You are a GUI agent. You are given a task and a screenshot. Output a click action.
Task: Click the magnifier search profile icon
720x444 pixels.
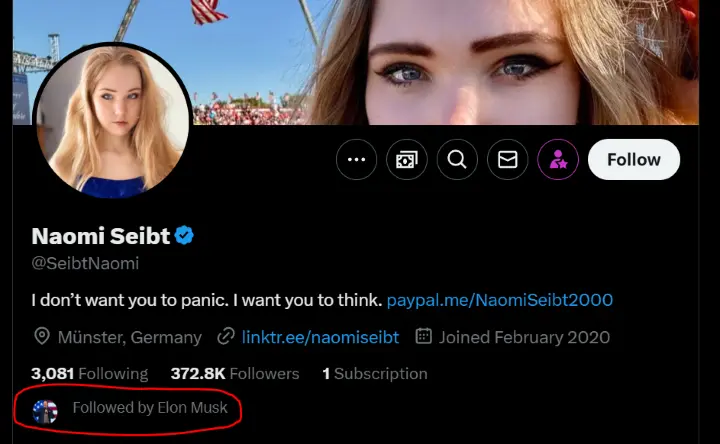[457, 159]
